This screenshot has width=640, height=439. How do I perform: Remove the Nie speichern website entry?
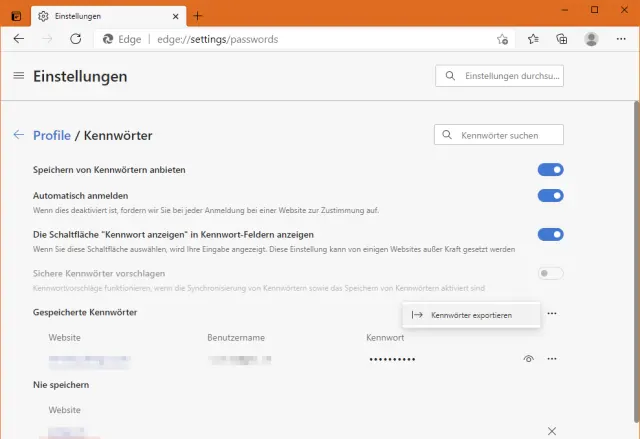click(x=552, y=431)
